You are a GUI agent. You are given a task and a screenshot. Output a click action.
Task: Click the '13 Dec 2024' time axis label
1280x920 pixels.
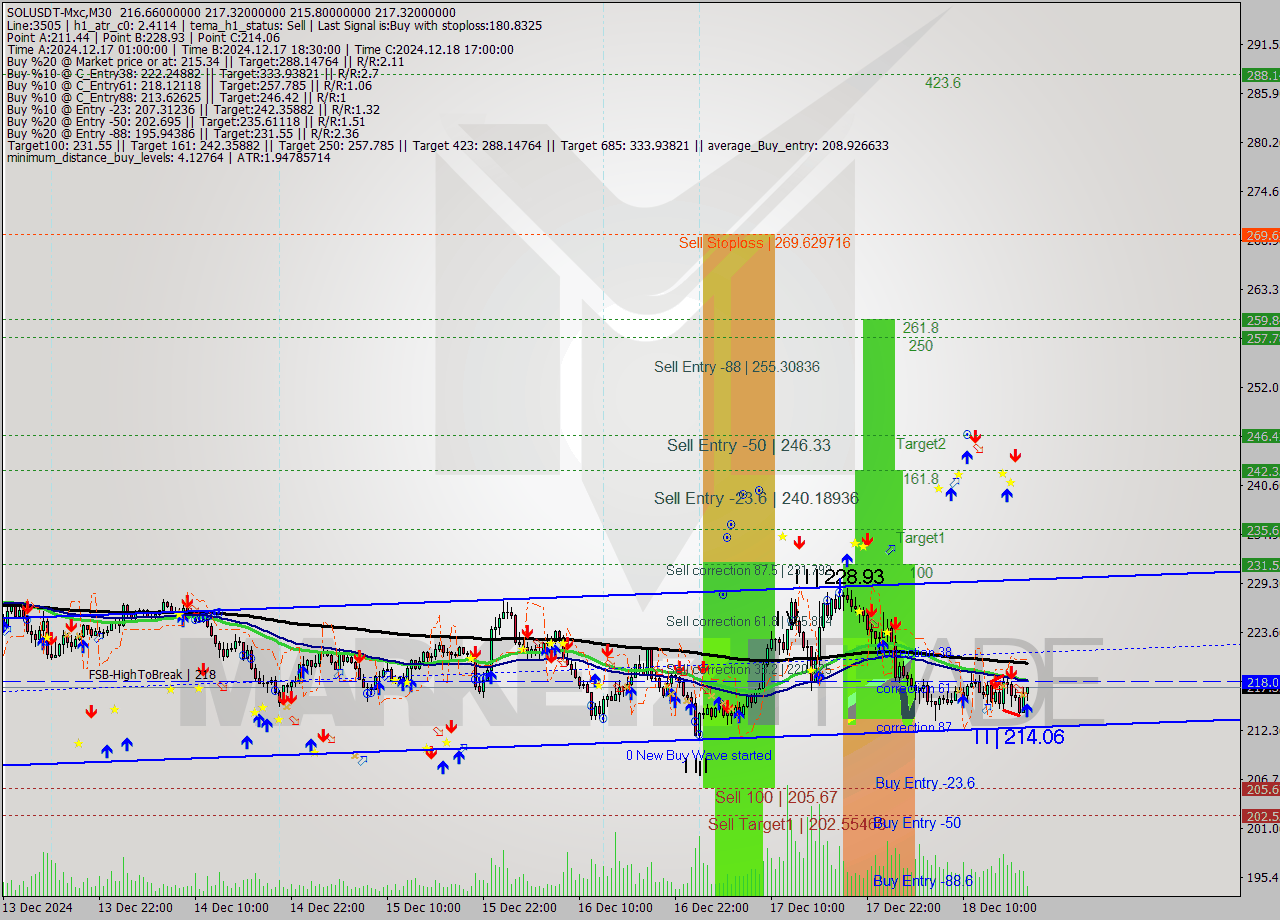point(37,908)
